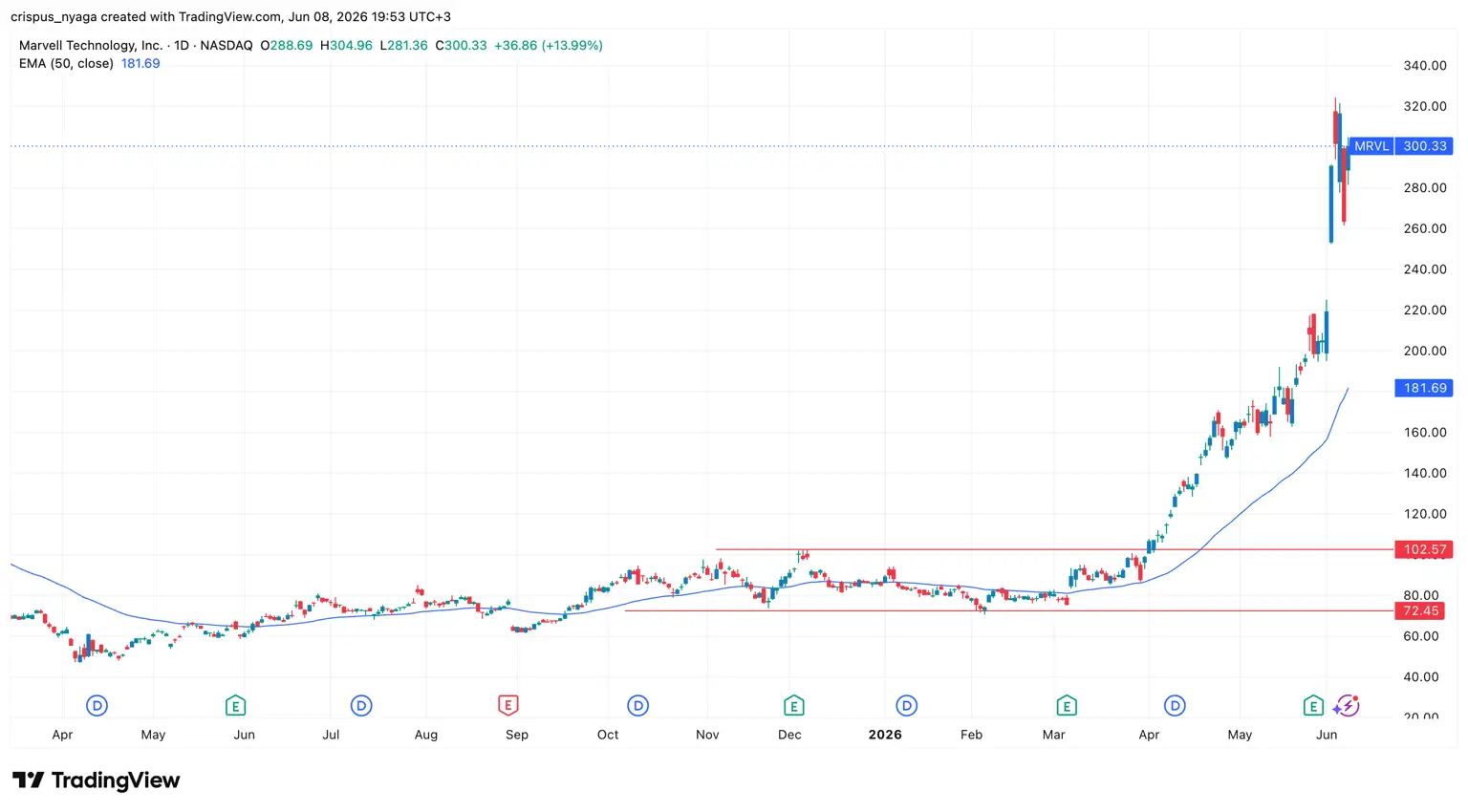This screenshot has height=812, width=1468.
Task: Click the "Dec" time axis label
Action: click(x=789, y=735)
